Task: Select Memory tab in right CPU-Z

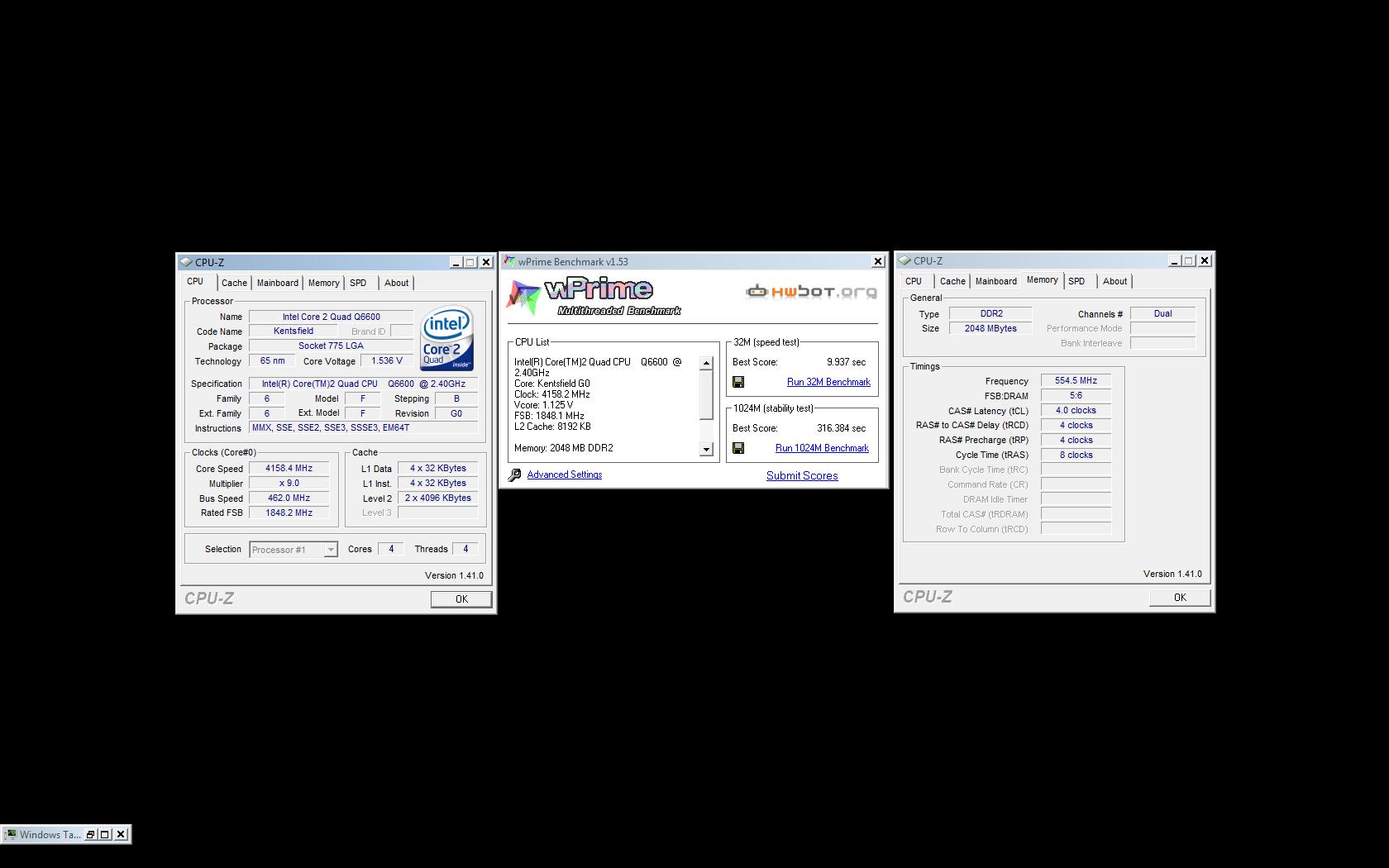Action: click(1042, 279)
